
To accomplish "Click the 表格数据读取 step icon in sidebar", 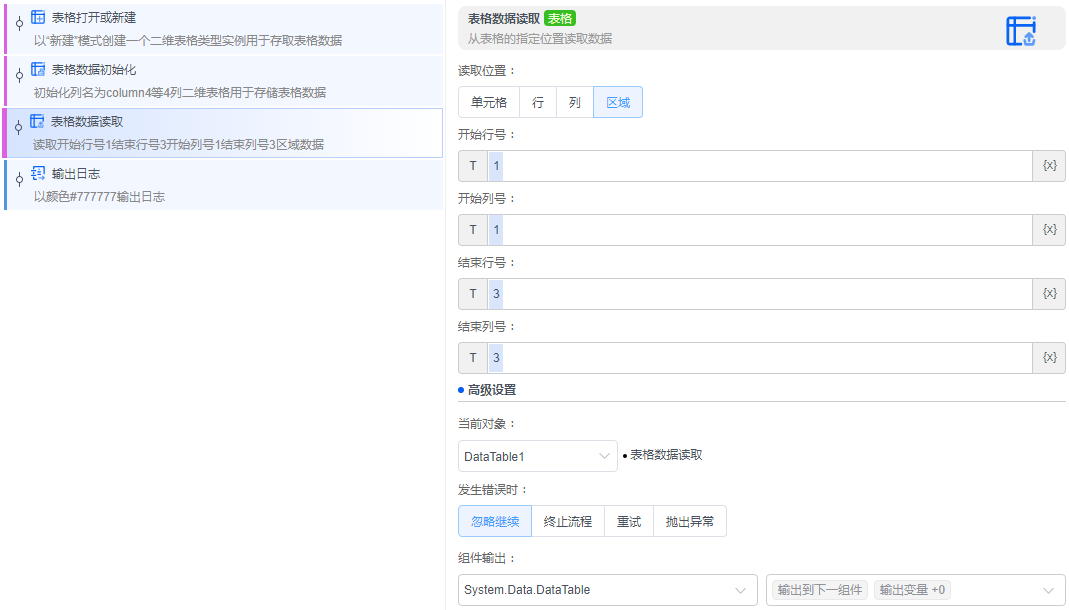I will (36, 123).
